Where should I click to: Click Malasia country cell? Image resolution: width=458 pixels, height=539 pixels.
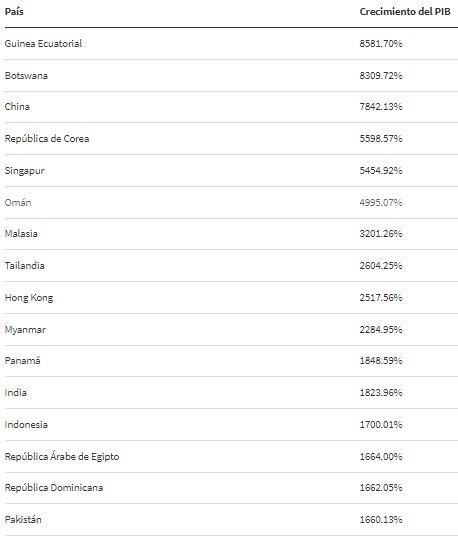21,234
